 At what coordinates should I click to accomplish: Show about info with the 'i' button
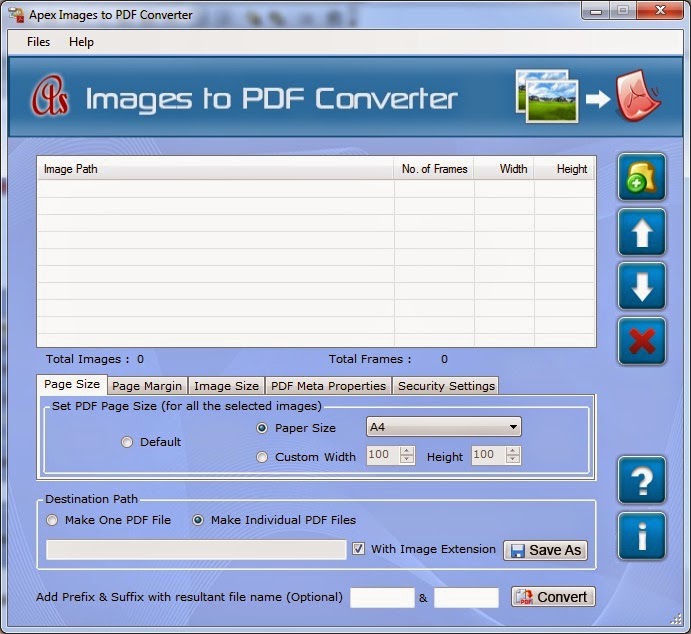(x=642, y=536)
